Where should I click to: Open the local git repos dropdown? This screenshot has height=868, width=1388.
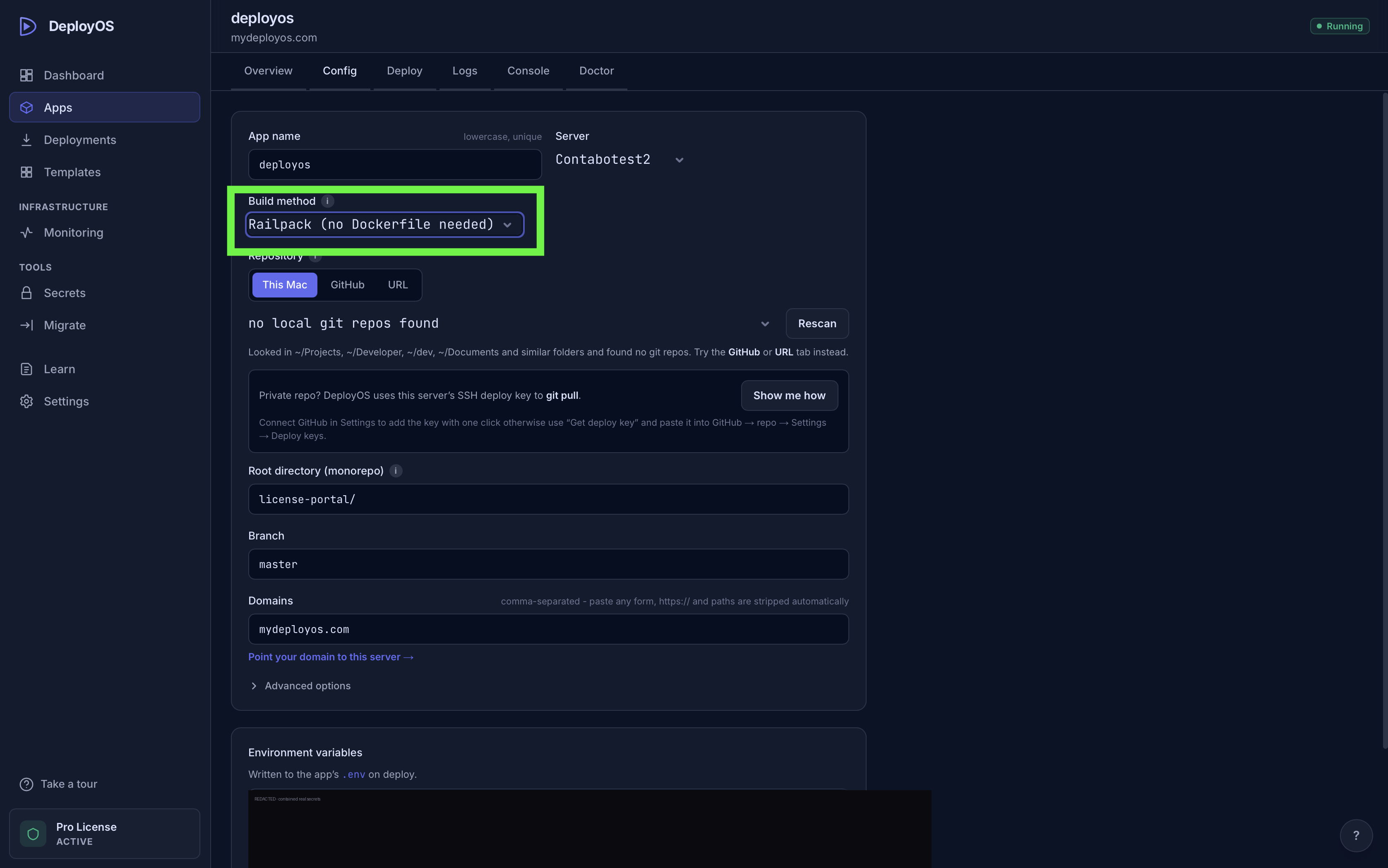coord(511,323)
